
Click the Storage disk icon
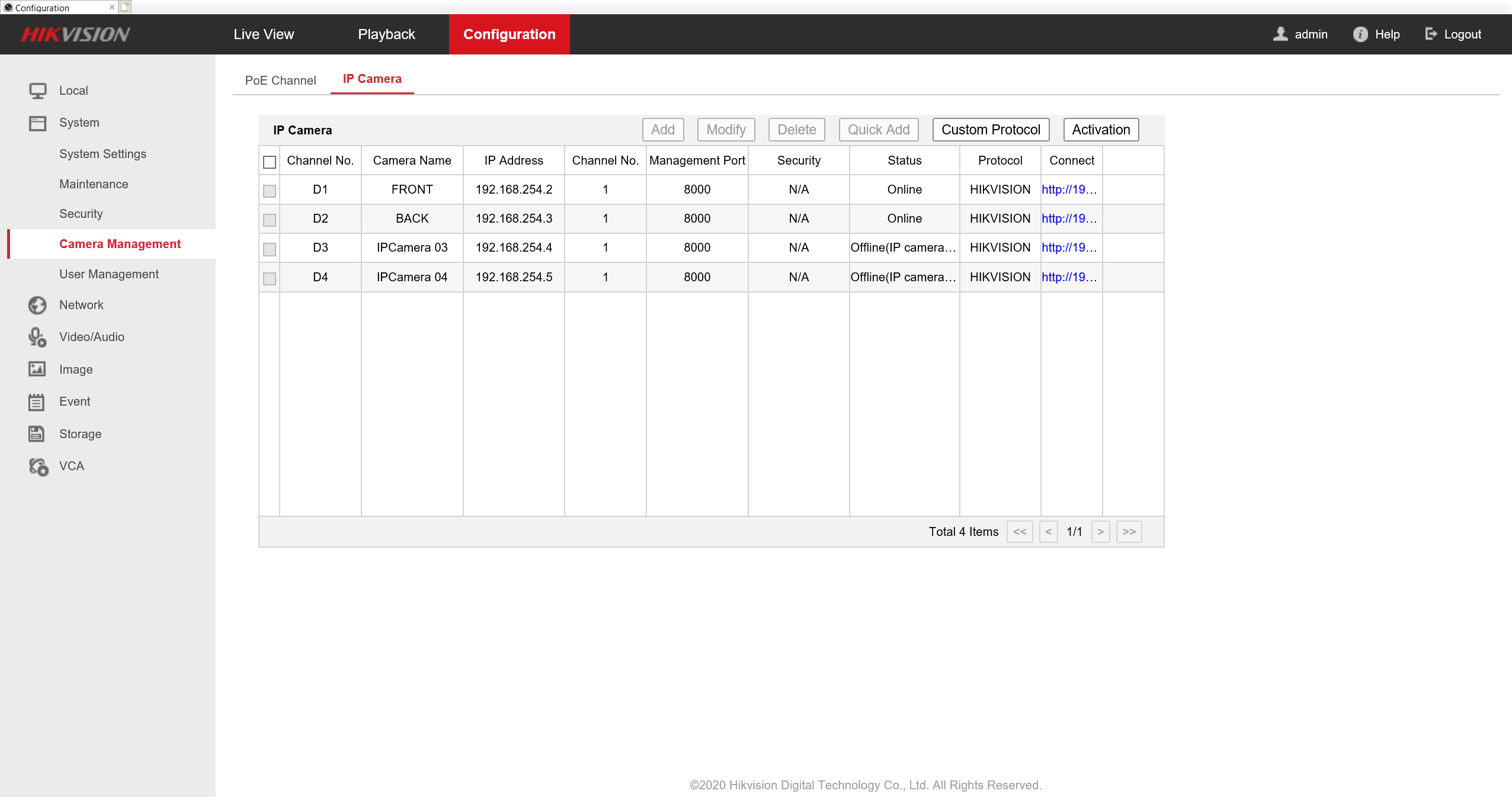pyautogui.click(x=37, y=433)
